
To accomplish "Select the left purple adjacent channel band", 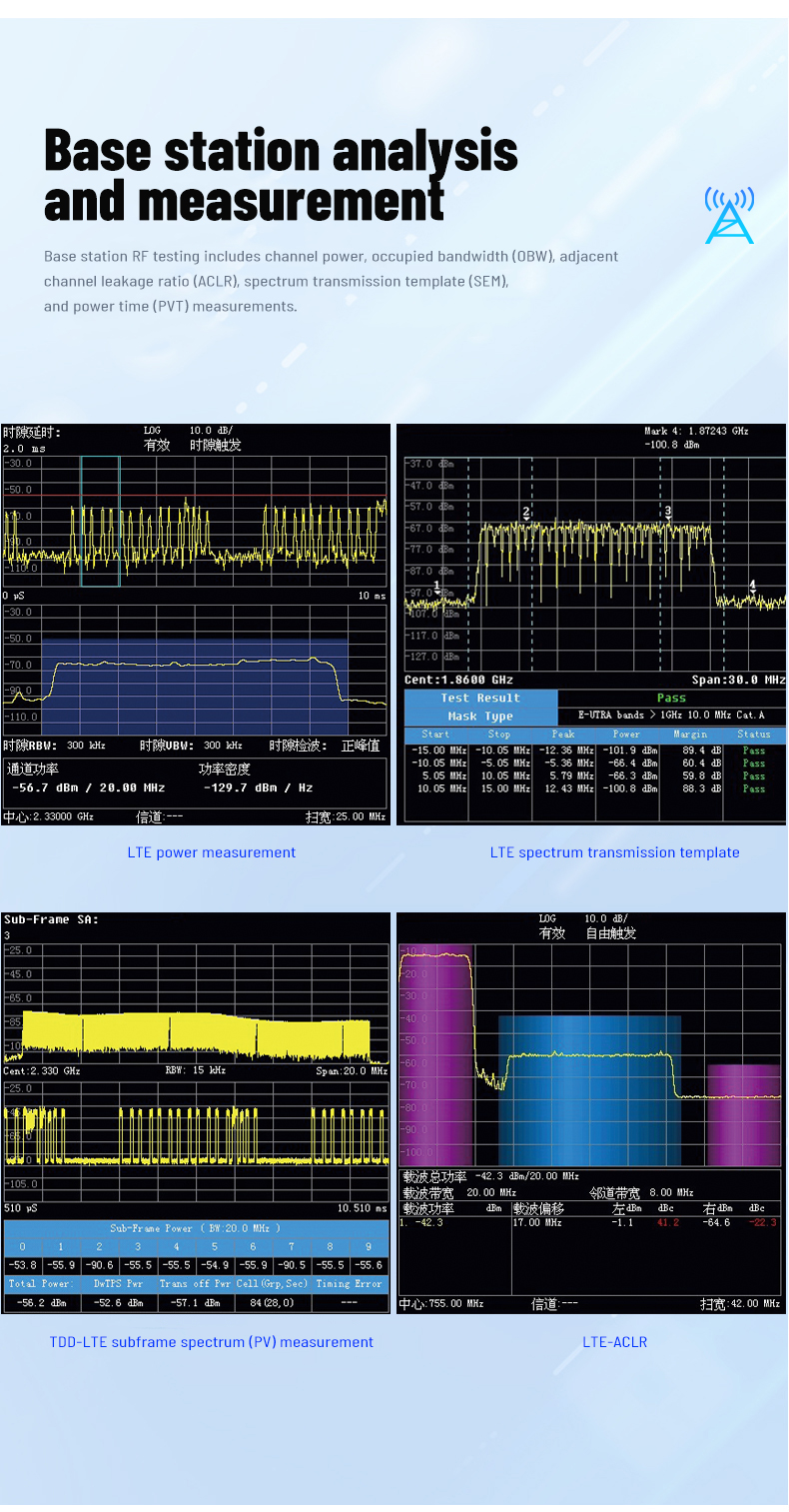I will click(435, 1054).
